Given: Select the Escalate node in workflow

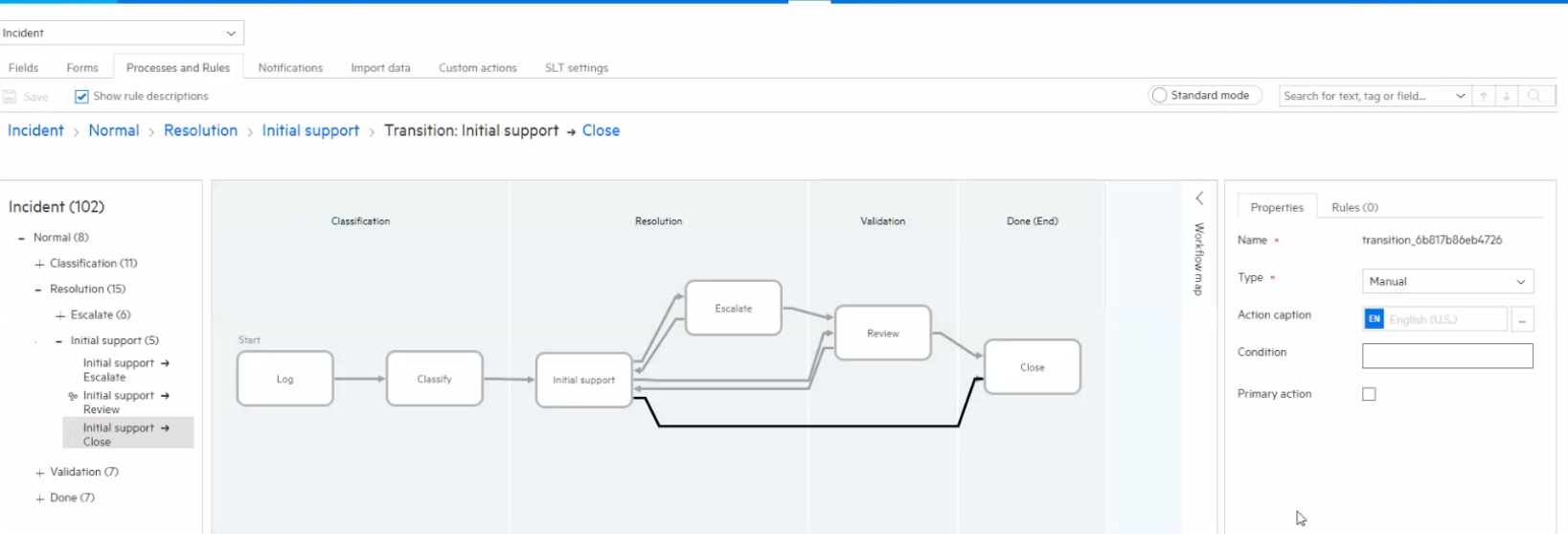Looking at the screenshot, I should point(734,308).
